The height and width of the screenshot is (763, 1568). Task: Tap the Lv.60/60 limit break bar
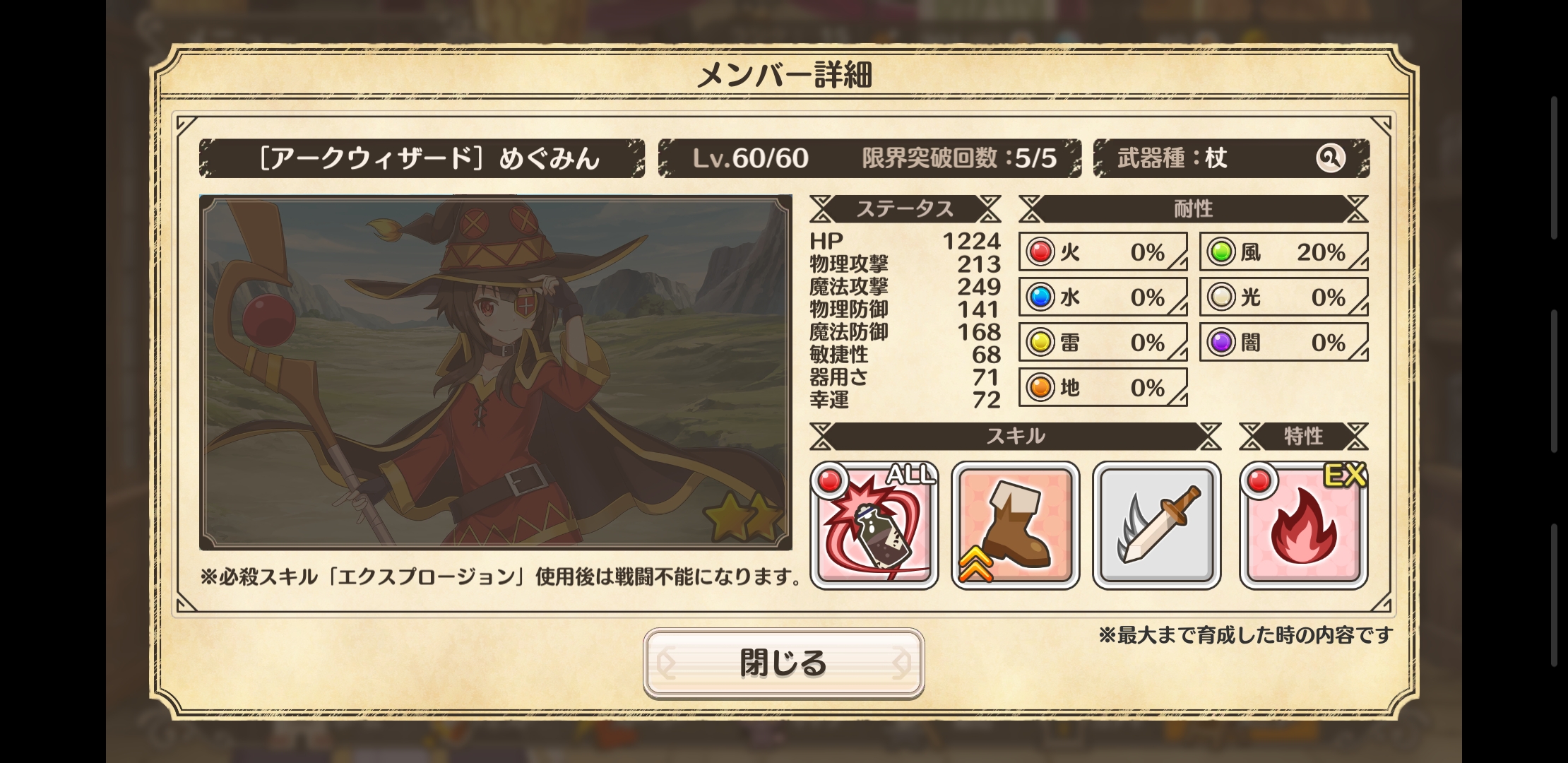[x=869, y=158]
